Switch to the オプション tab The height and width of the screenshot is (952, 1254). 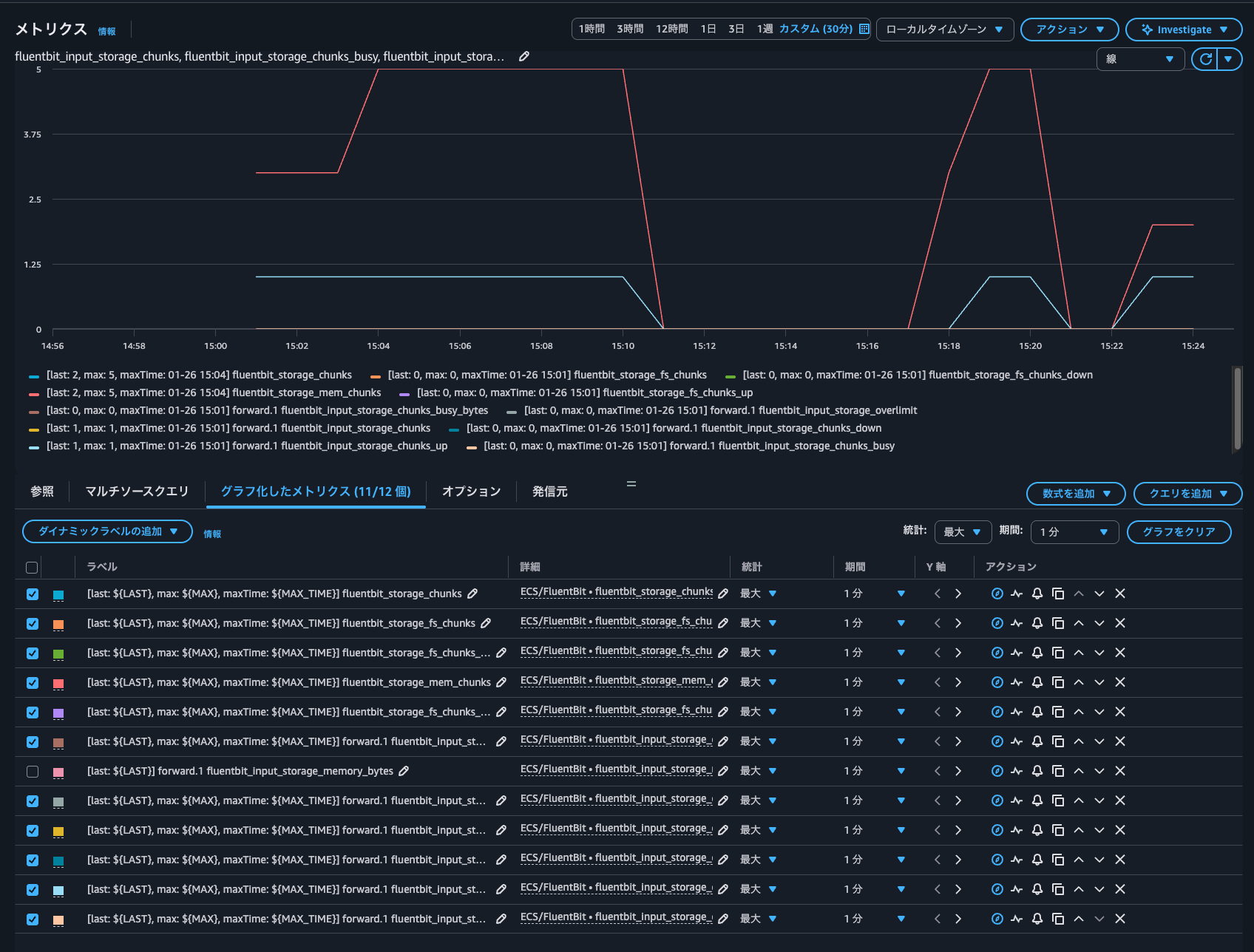click(471, 492)
